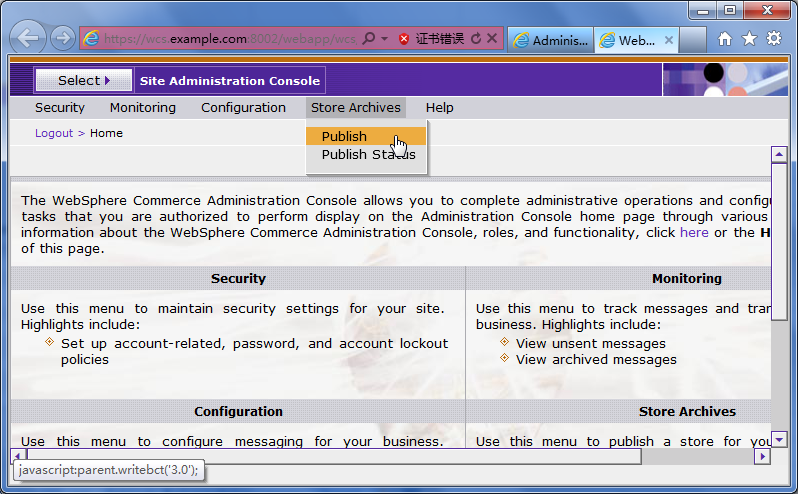This screenshot has height=494, width=798.
Task: Go forward with the browser Forward arrow
Action: (x=63, y=38)
